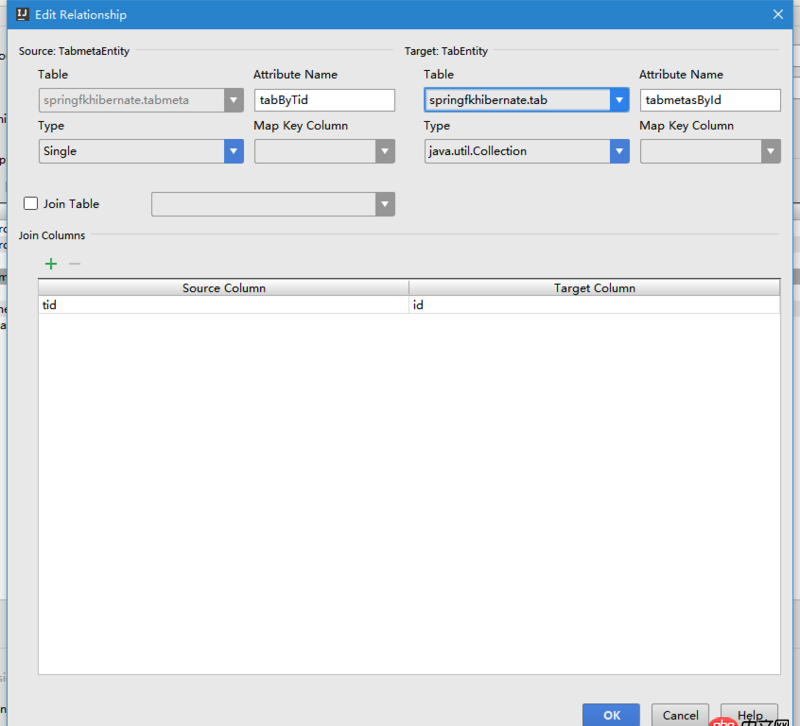Click the green plus add join column icon
The height and width of the screenshot is (726, 800).
point(51,264)
